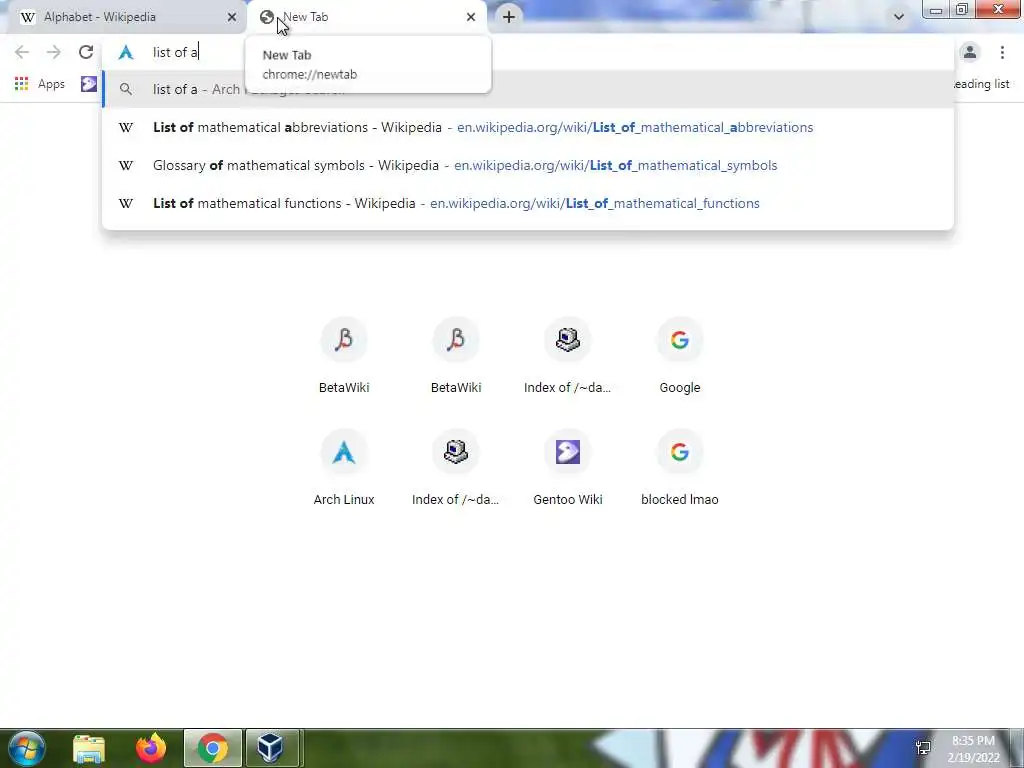Open the List_of_mathematical_symbols URL link
The width and height of the screenshot is (1024, 768).
click(615, 165)
